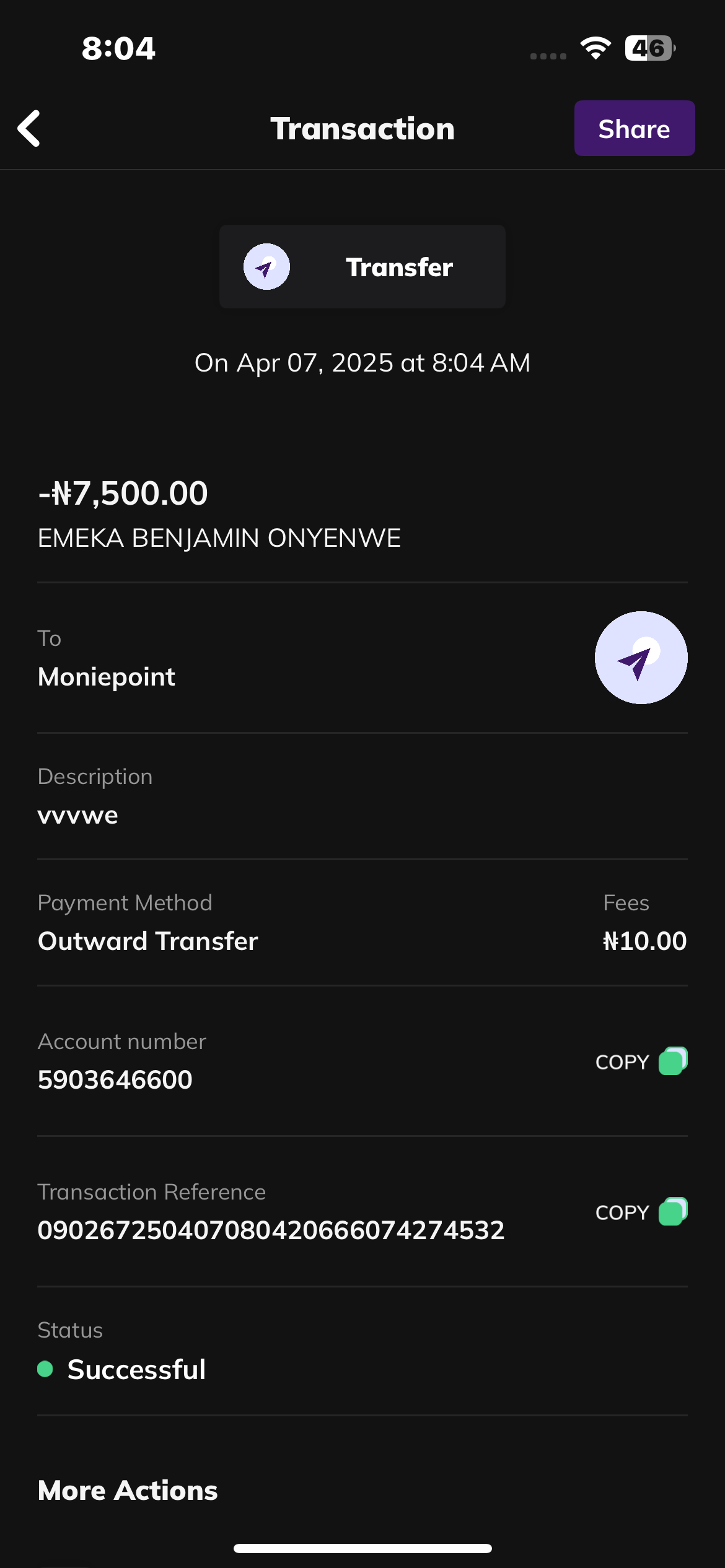This screenshot has height=1568, width=725.
Task: Tap the transaction reference number text
Action: [x=271, y=1230]
